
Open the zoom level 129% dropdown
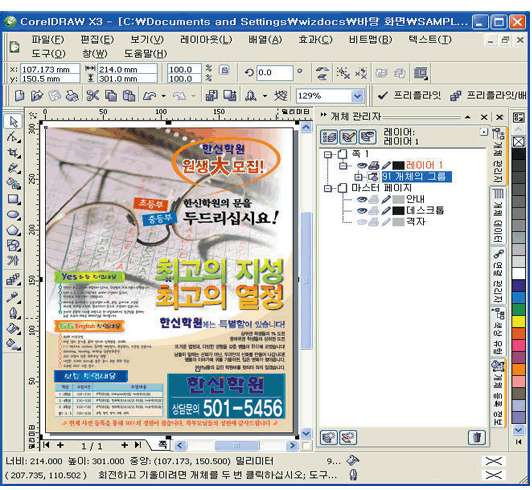point(357,96)
